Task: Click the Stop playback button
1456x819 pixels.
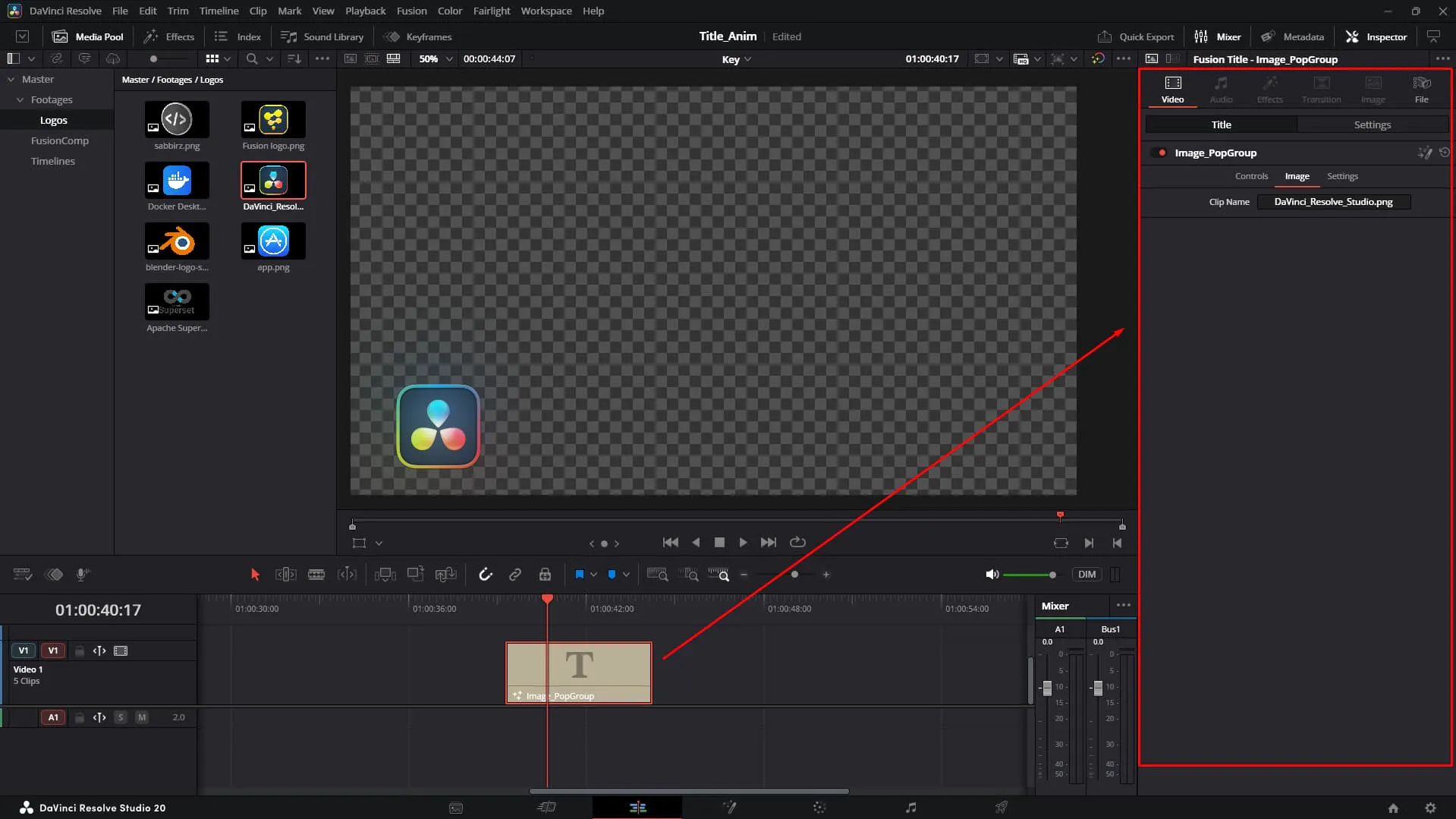Action: [x=719, y=543]
